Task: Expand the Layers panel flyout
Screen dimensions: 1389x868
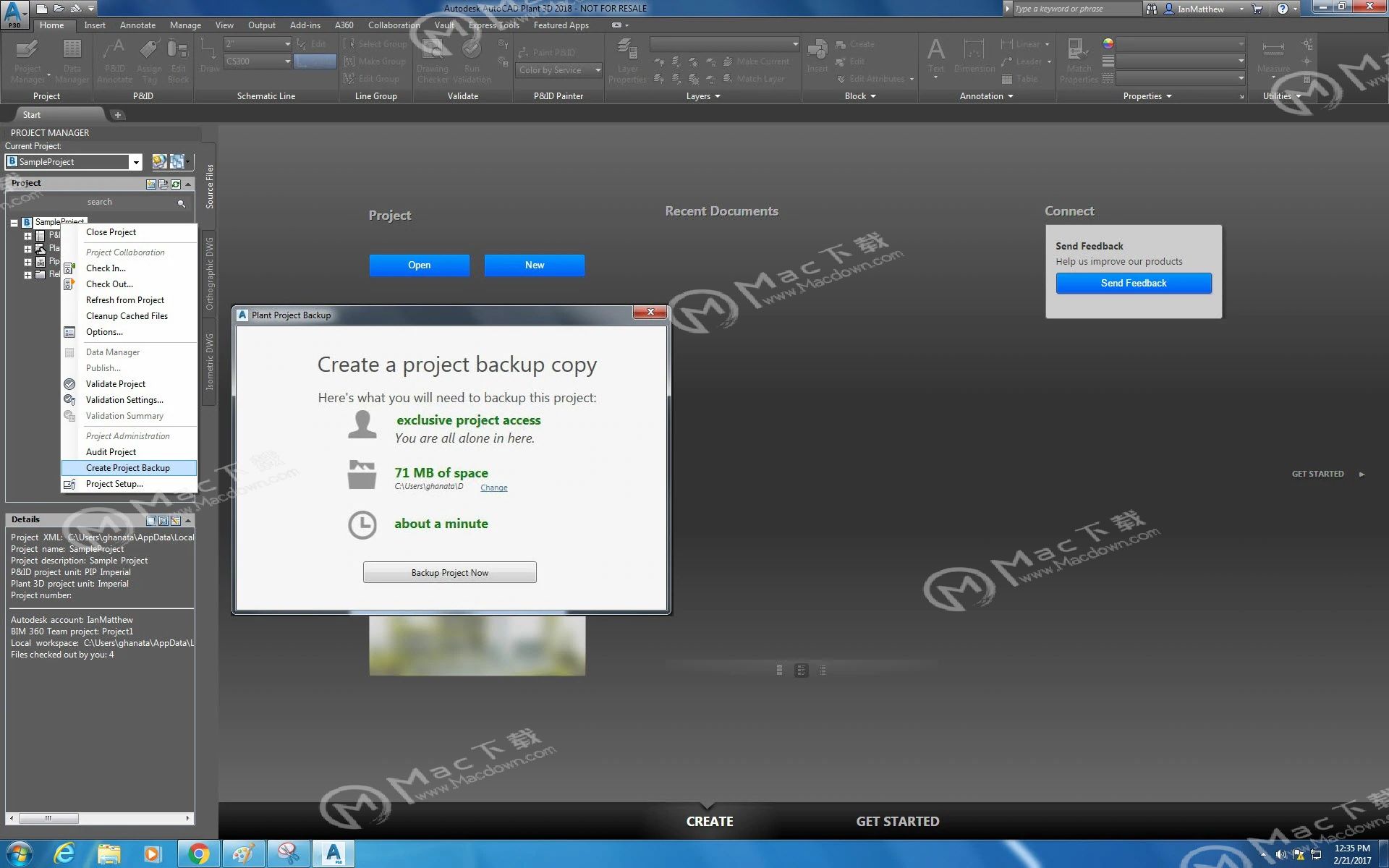Action: coord(702,96)
